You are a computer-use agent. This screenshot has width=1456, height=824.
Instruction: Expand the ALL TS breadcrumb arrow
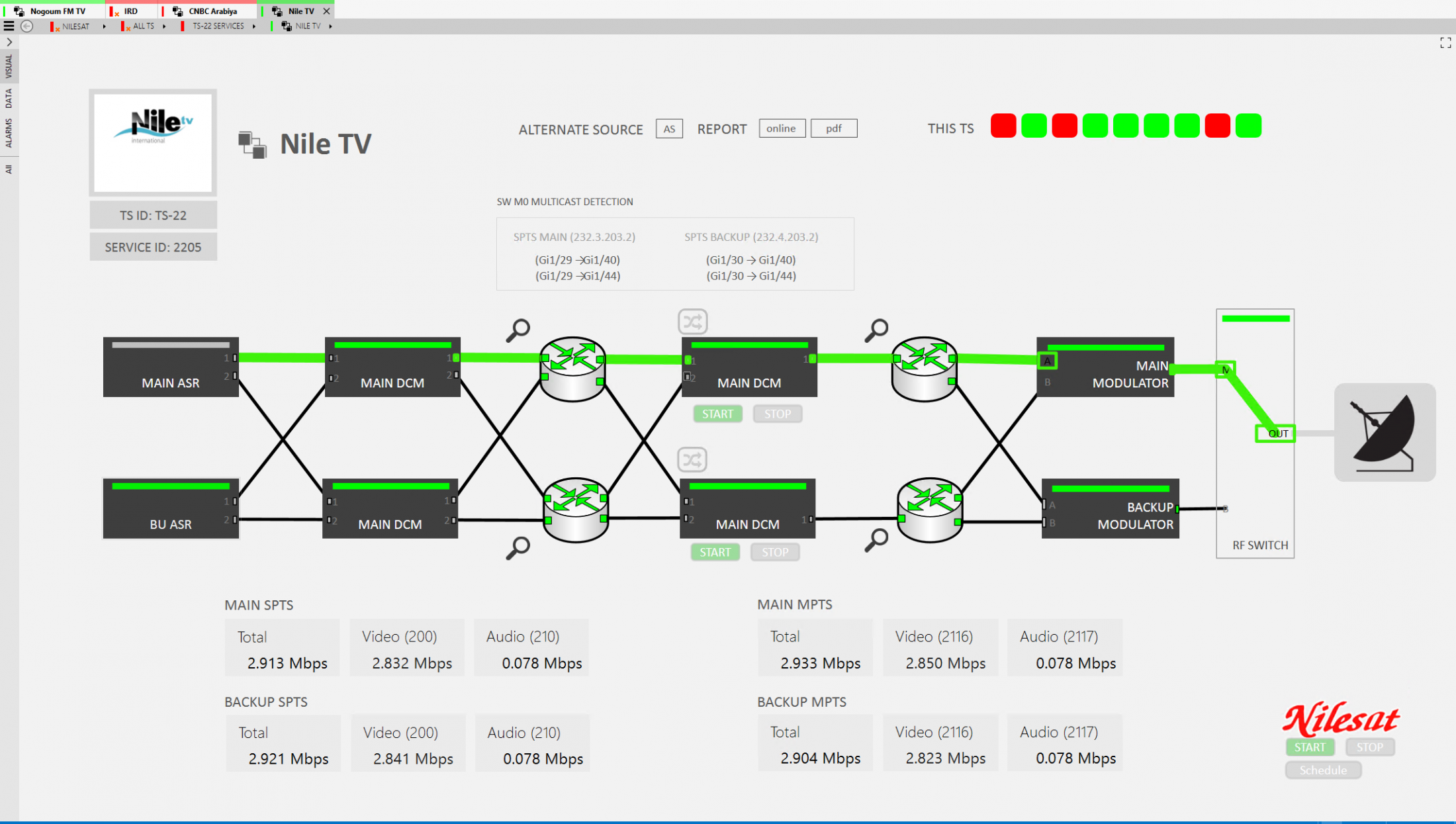164,26
